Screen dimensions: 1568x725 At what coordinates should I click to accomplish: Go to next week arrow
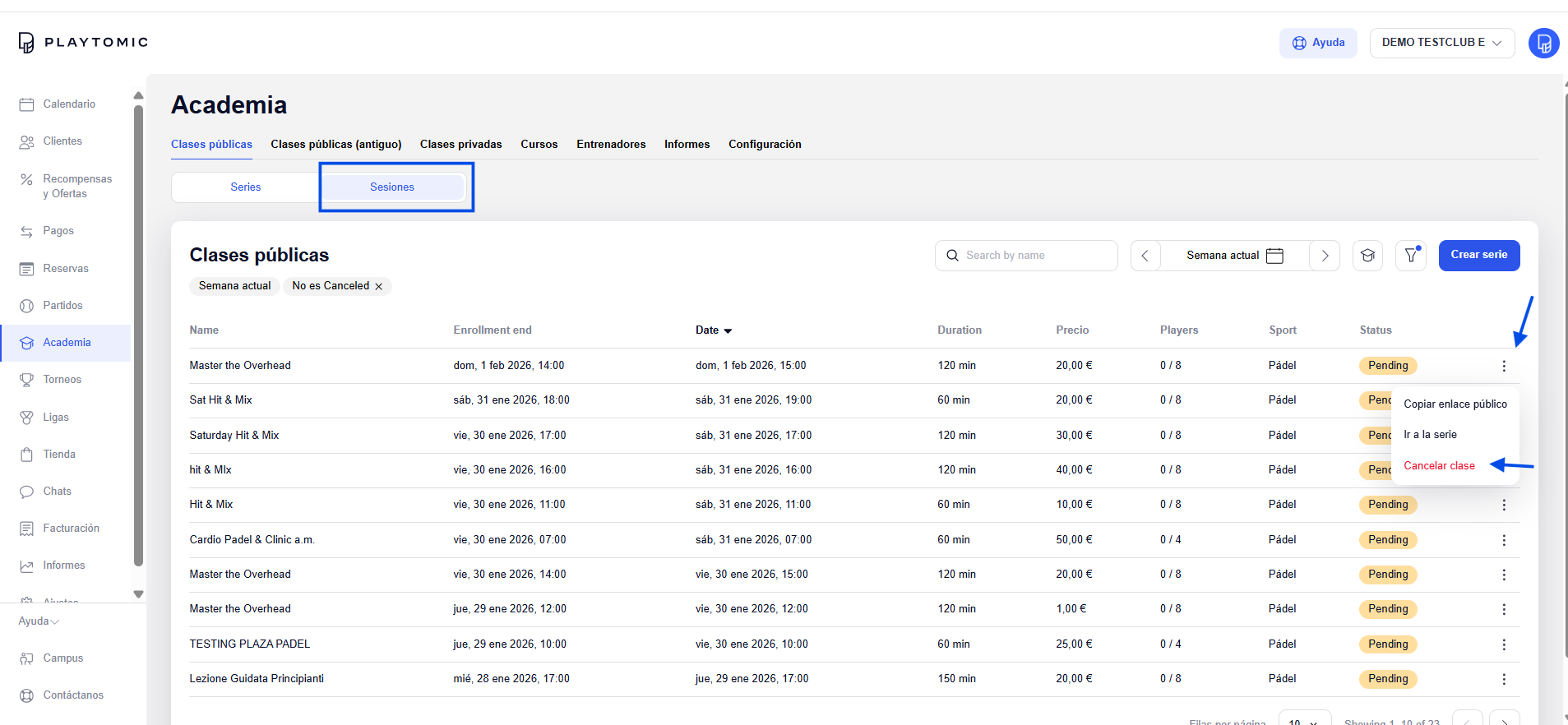(1325, 256)
